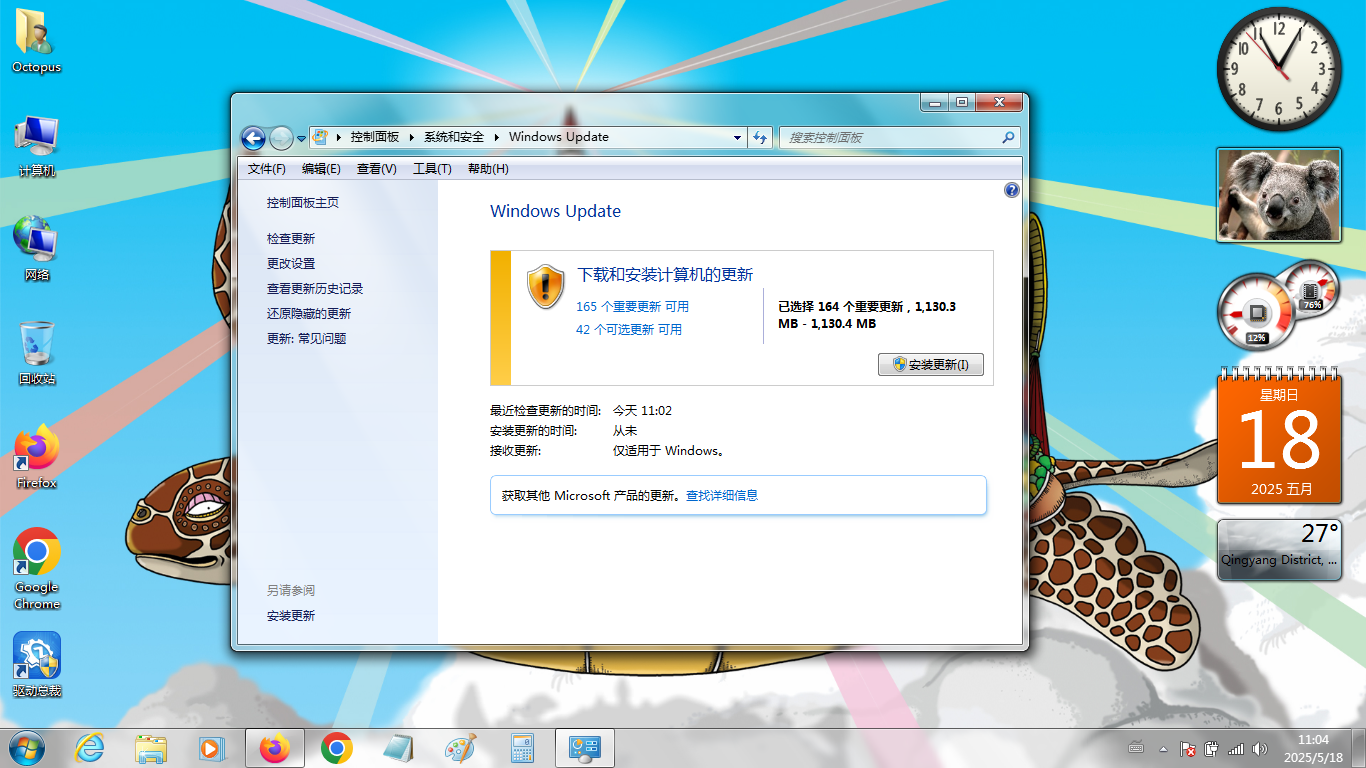The image size is (1366, 768).
Task: Go back with the blue back arrow
Action: pos(253,138)
